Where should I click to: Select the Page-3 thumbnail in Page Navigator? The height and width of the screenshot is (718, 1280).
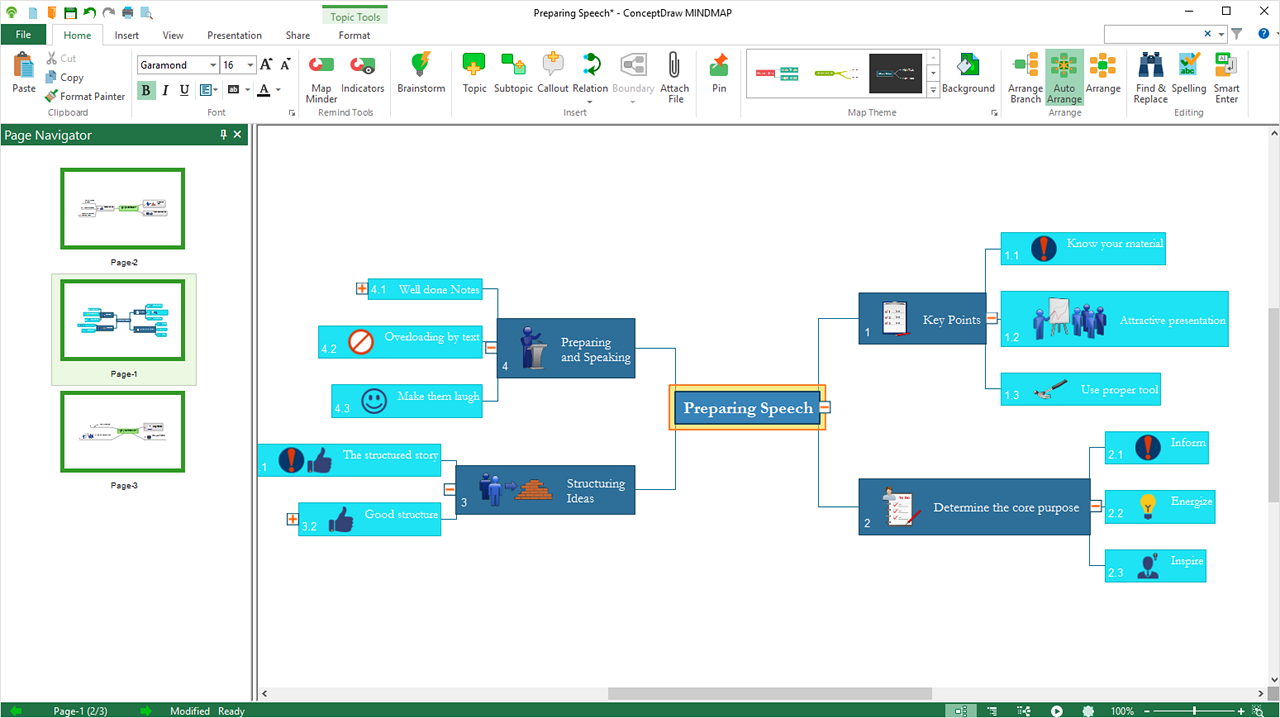point(123,432)
